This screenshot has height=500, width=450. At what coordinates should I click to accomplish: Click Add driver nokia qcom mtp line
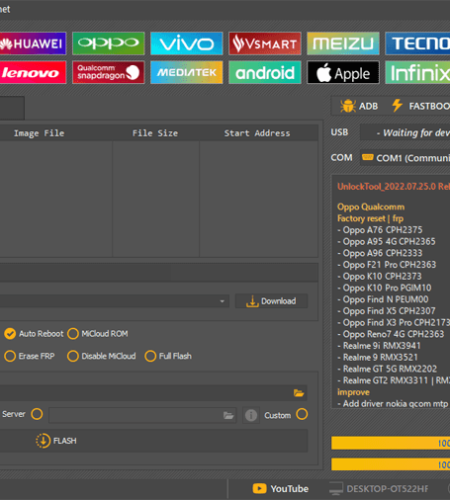point(393,404)
